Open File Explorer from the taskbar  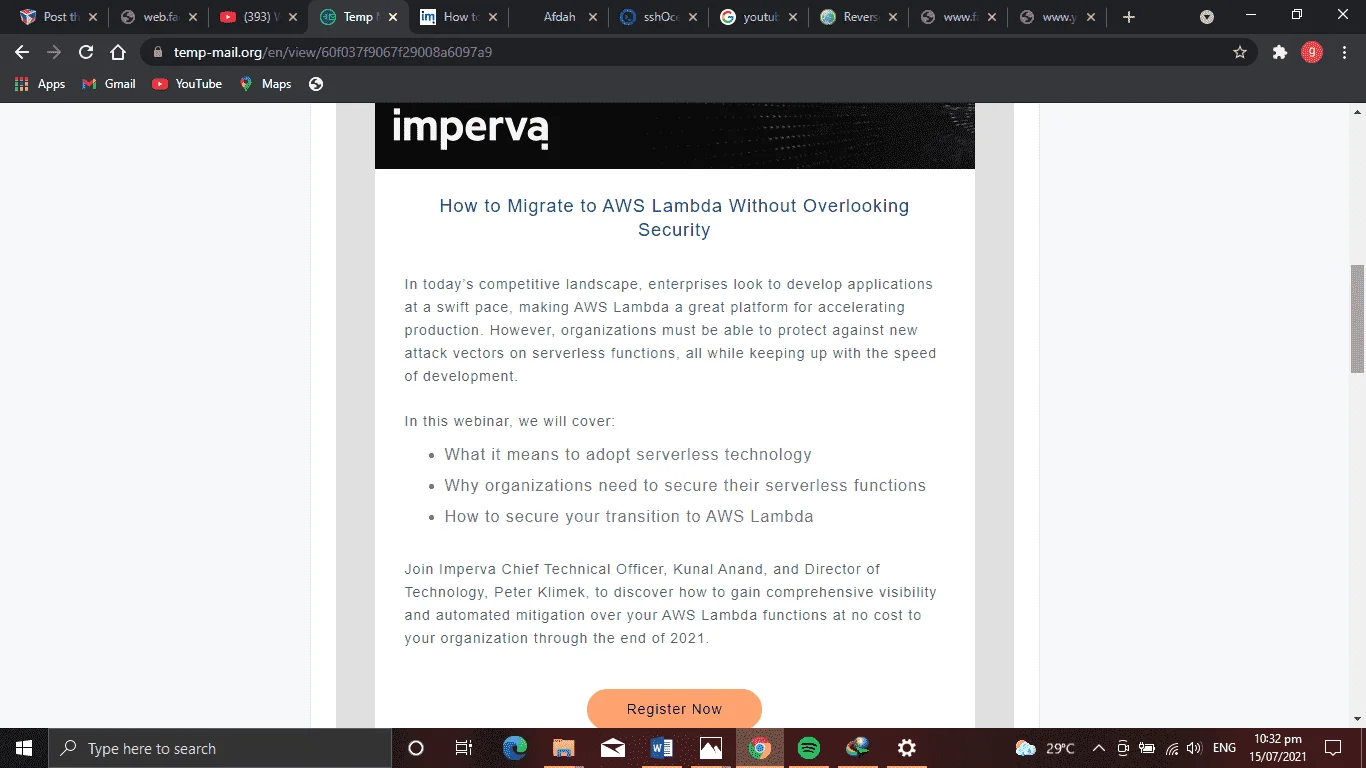[564, 748]
